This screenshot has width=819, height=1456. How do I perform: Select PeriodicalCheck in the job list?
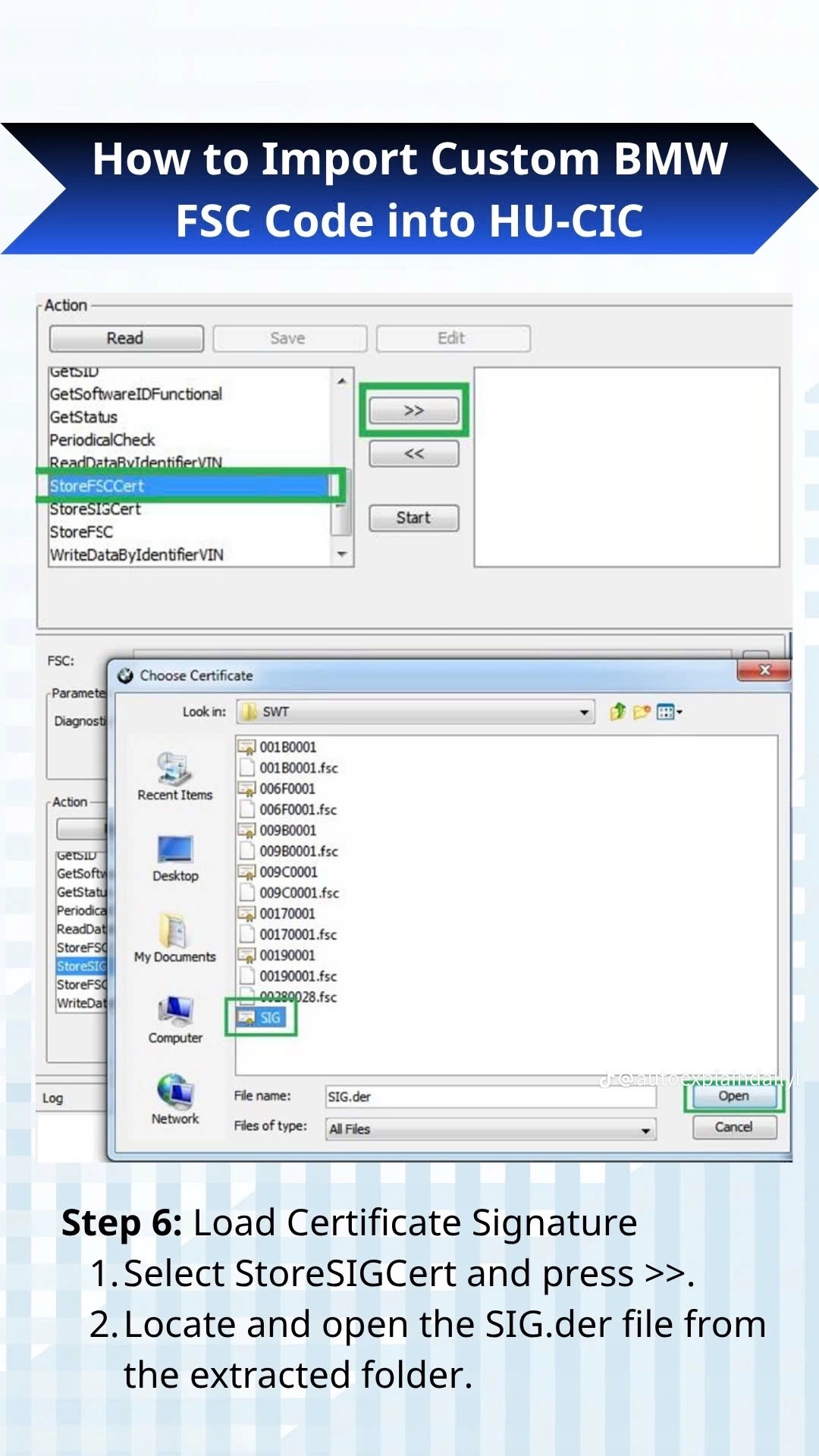pyautogui.click(x=190, y=440)
